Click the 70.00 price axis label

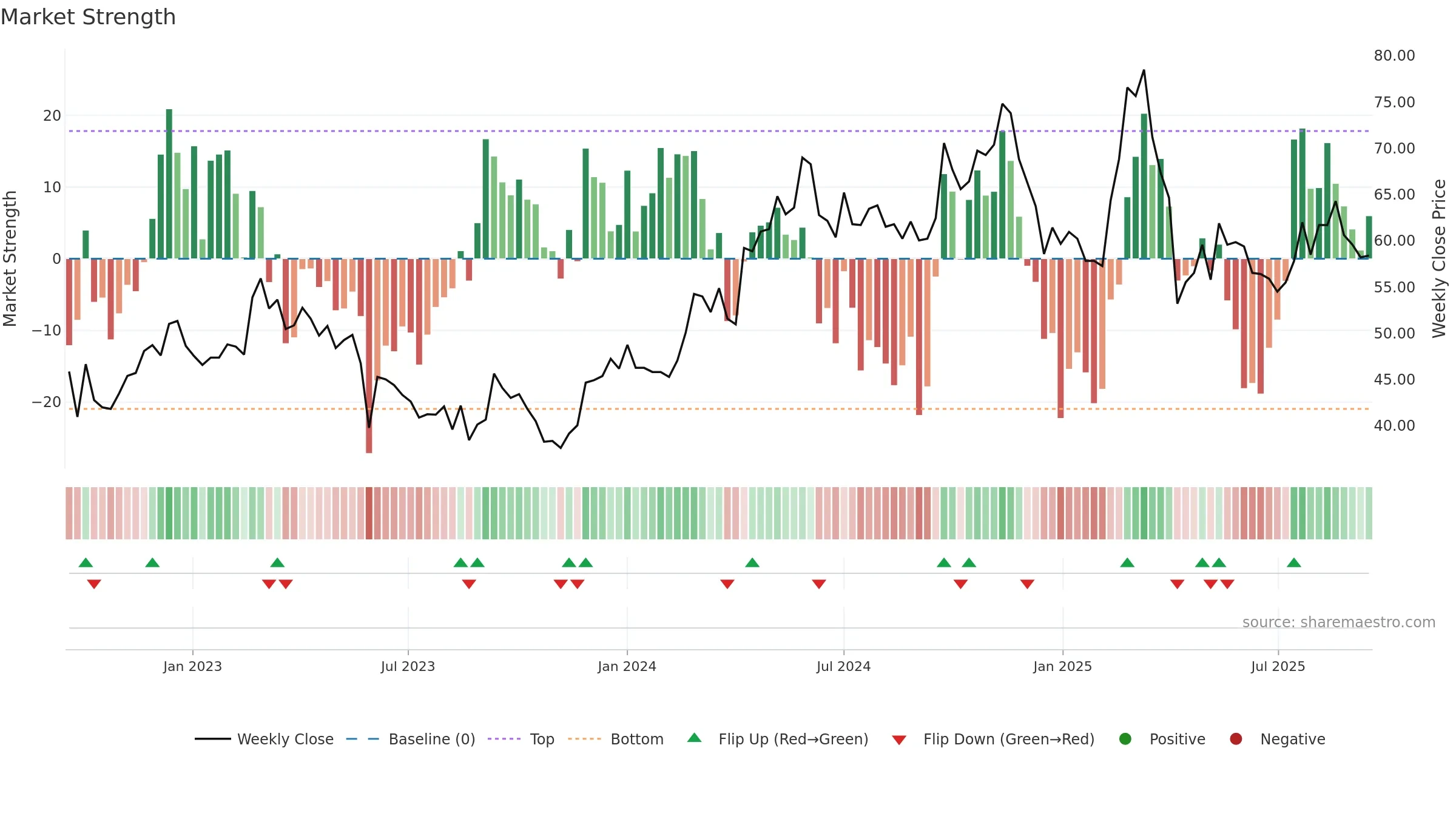1394,148
